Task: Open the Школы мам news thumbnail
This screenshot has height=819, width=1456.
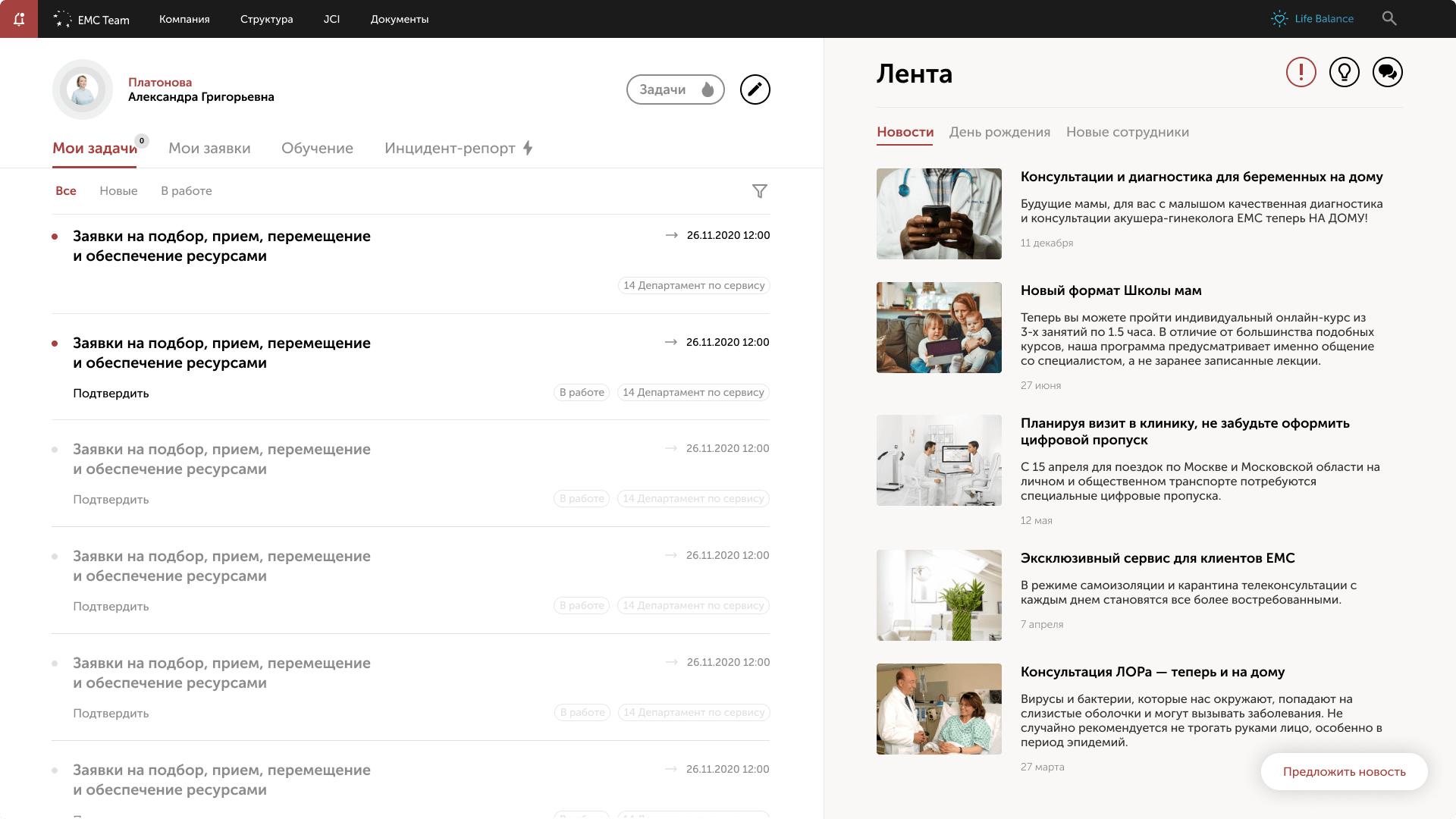Action: (x=939, y=328)
